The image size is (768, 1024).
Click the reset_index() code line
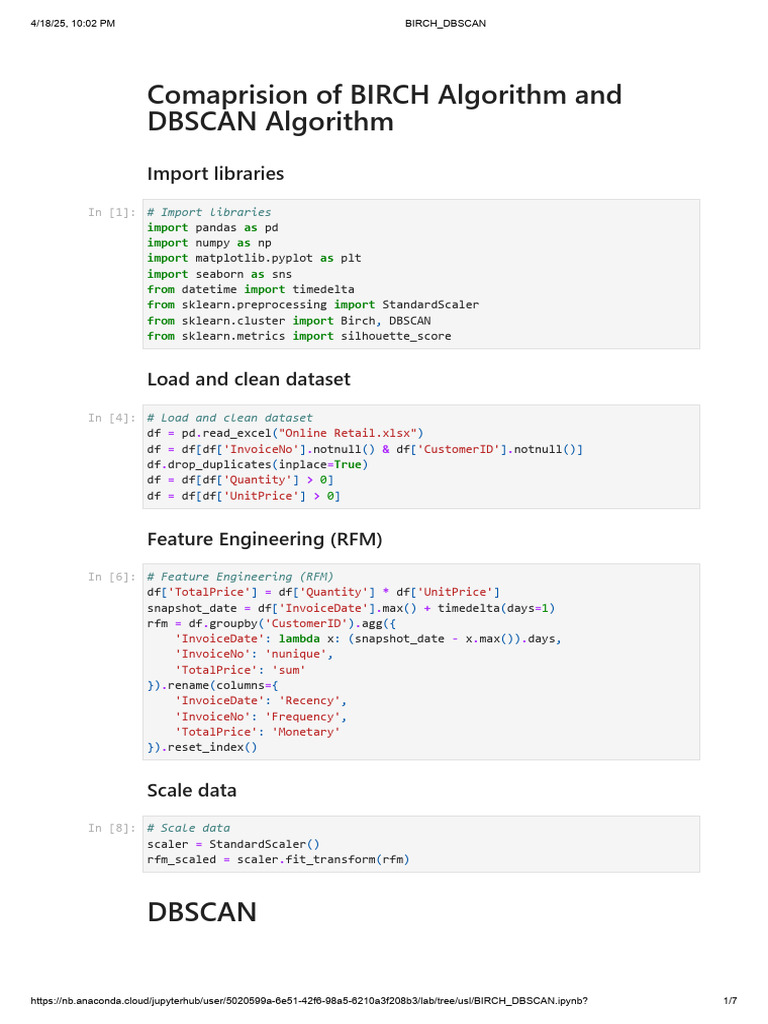202,747
